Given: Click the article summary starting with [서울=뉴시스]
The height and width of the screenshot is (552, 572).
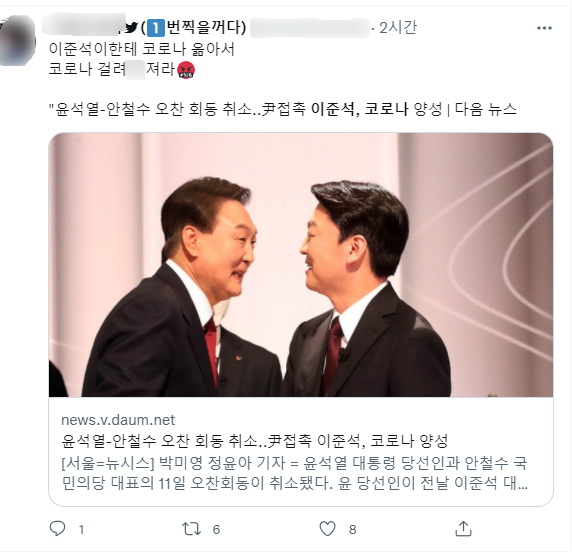Looking at the screenshot, I should click(295, 473).
